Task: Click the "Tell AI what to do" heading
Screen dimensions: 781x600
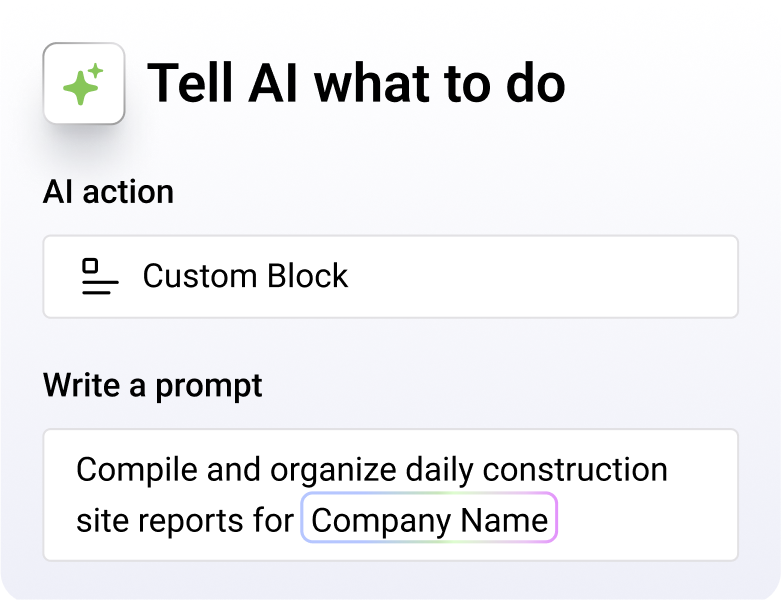Action: (356, 84)
